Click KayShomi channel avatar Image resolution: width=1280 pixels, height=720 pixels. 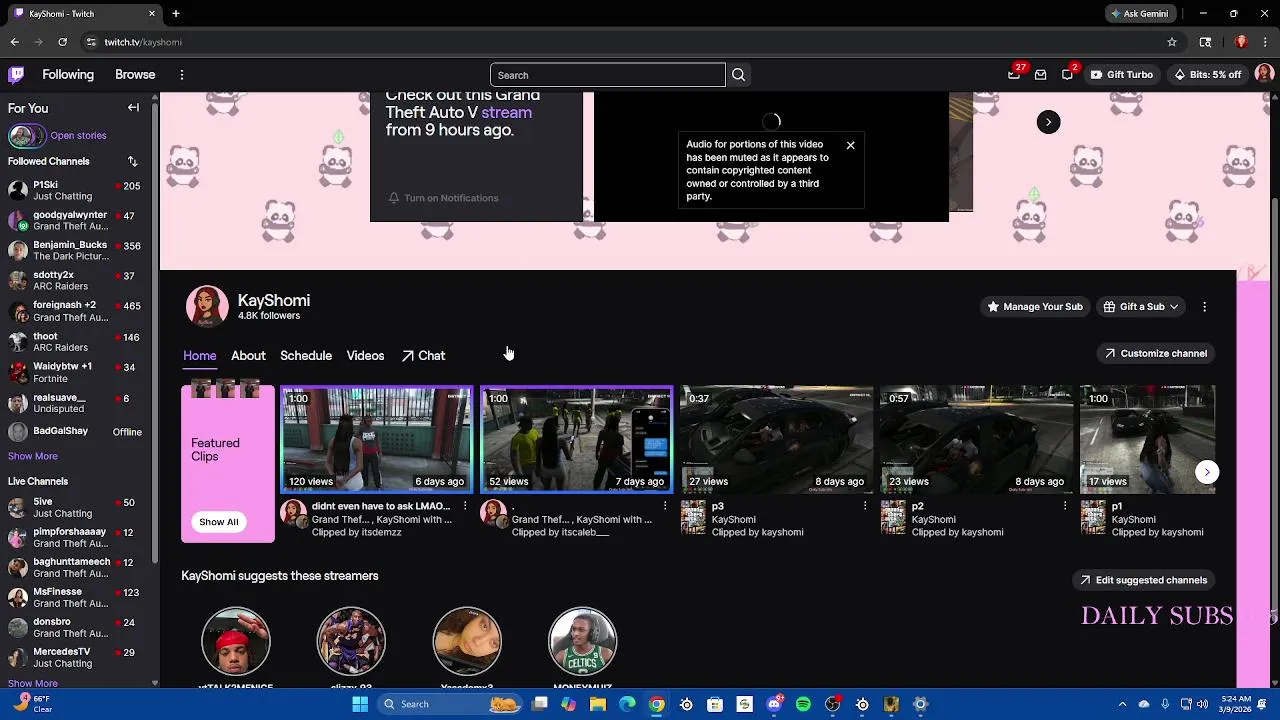click(207, 306)
